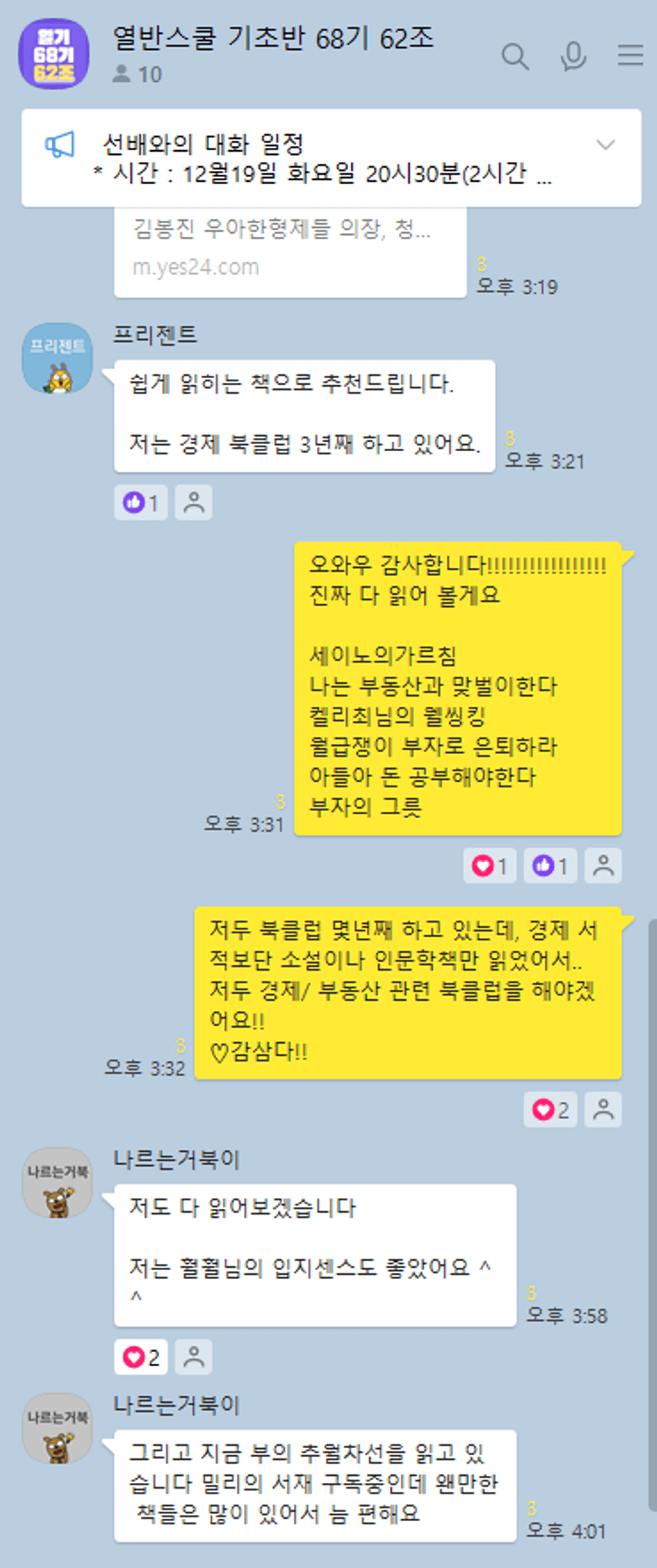This screenshot has width=657, height=1568.
Task: View reactors under the 감삼다 message
Action: point(604,1110)
